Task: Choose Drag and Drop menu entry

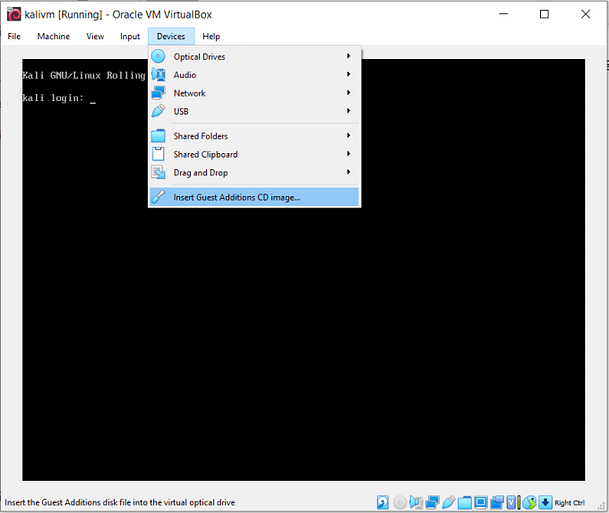Action: (x=254, y=172)
